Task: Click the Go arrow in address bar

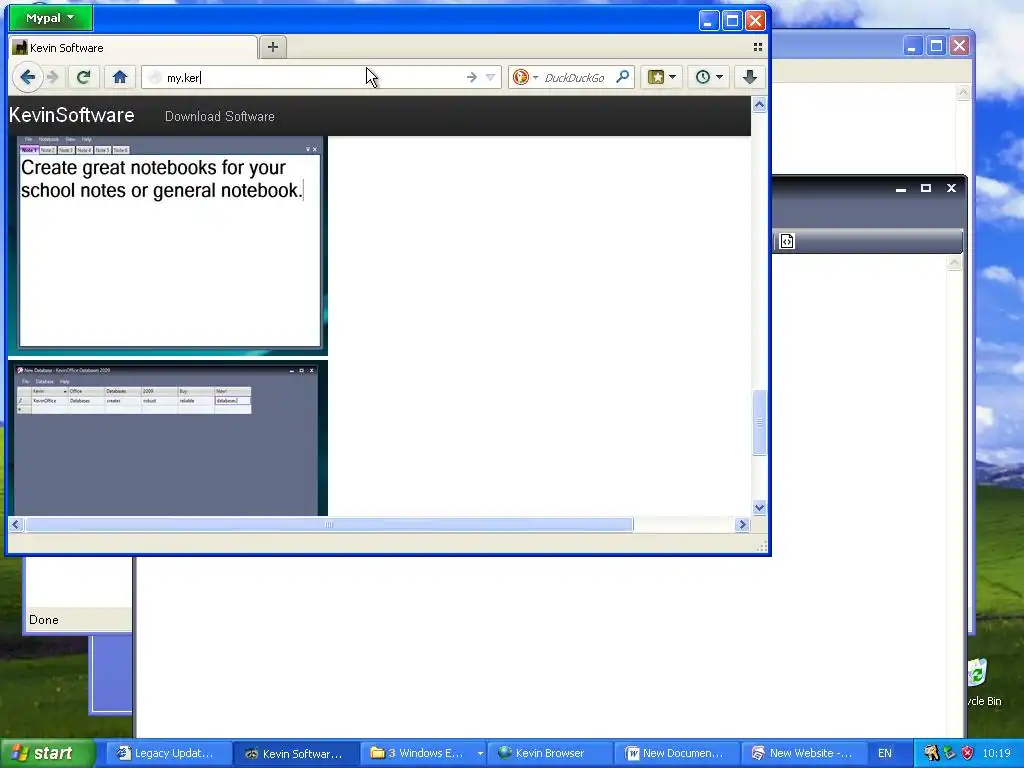Action: click(472, 77)
